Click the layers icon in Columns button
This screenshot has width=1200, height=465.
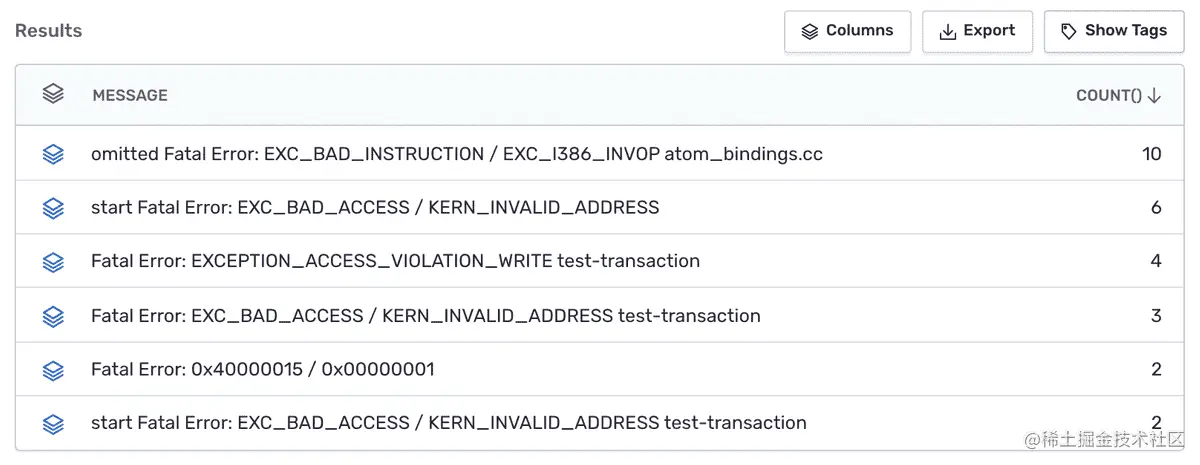(x=810, y=32)
